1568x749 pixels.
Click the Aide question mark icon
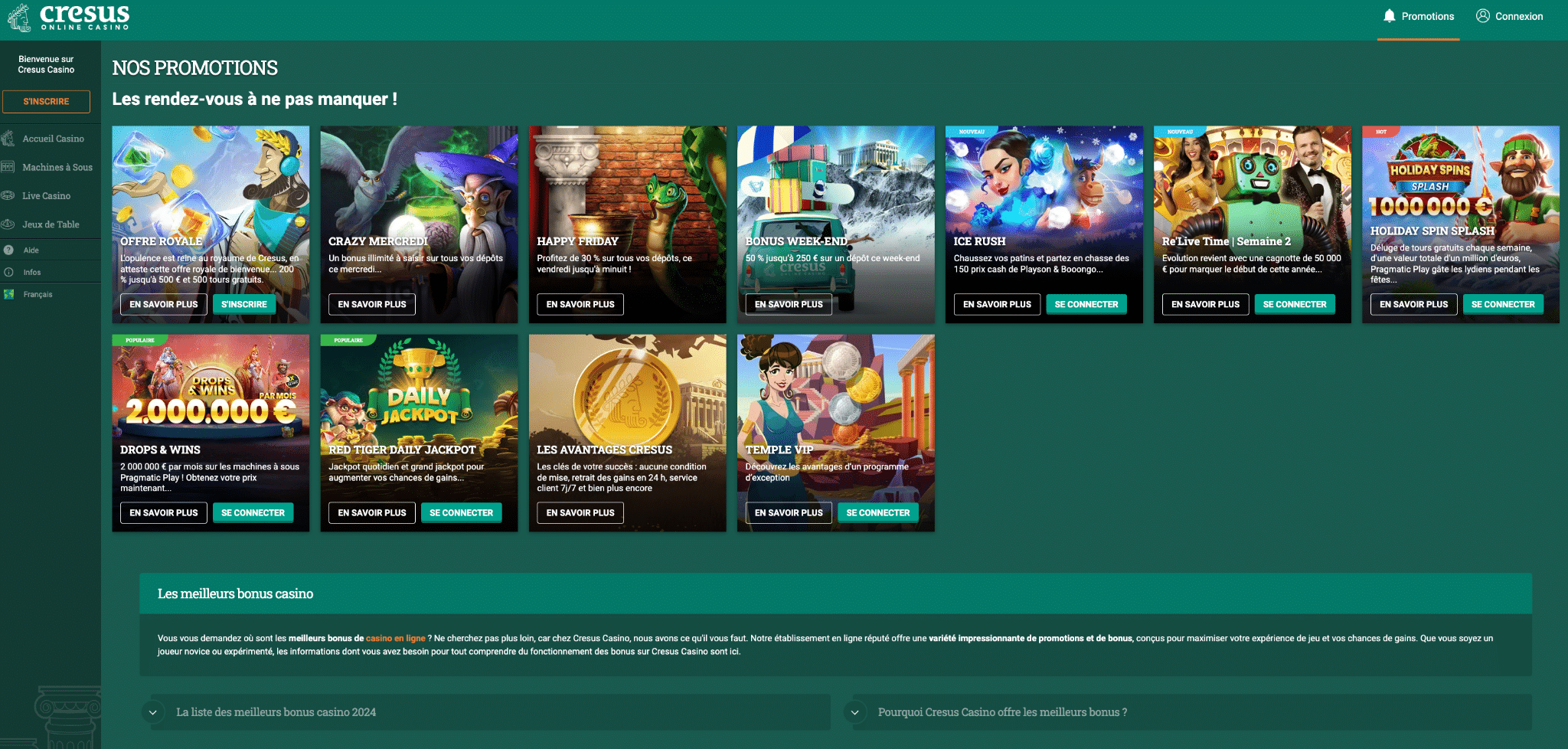click(8, 250)
